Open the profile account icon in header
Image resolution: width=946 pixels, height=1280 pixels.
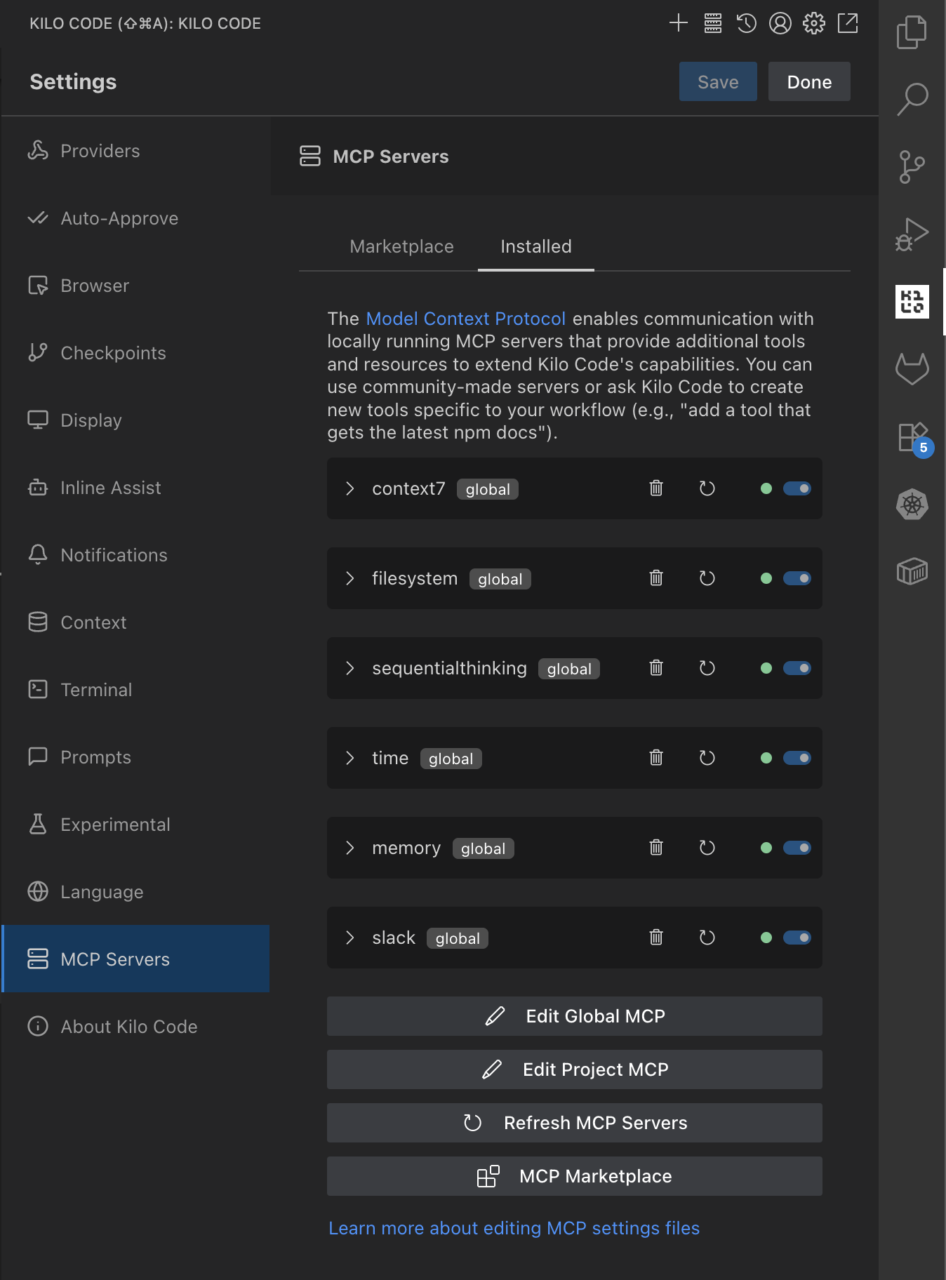tap(780, 23)
